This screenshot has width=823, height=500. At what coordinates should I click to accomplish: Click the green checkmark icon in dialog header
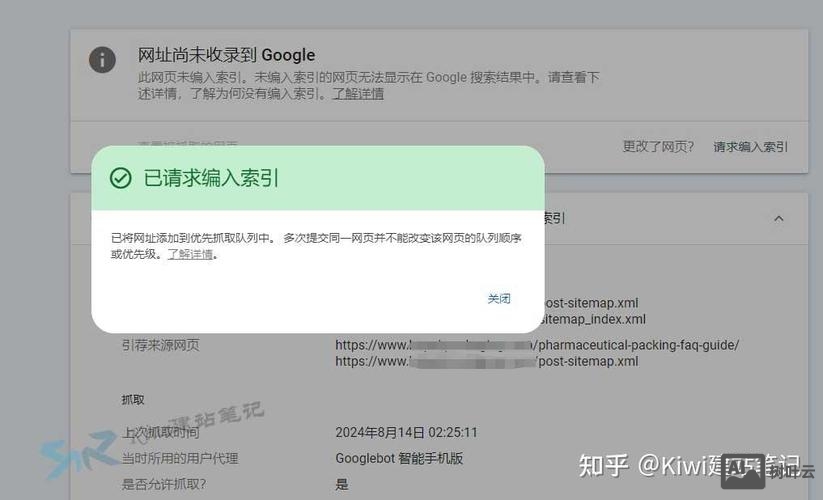tap(121, 178)
